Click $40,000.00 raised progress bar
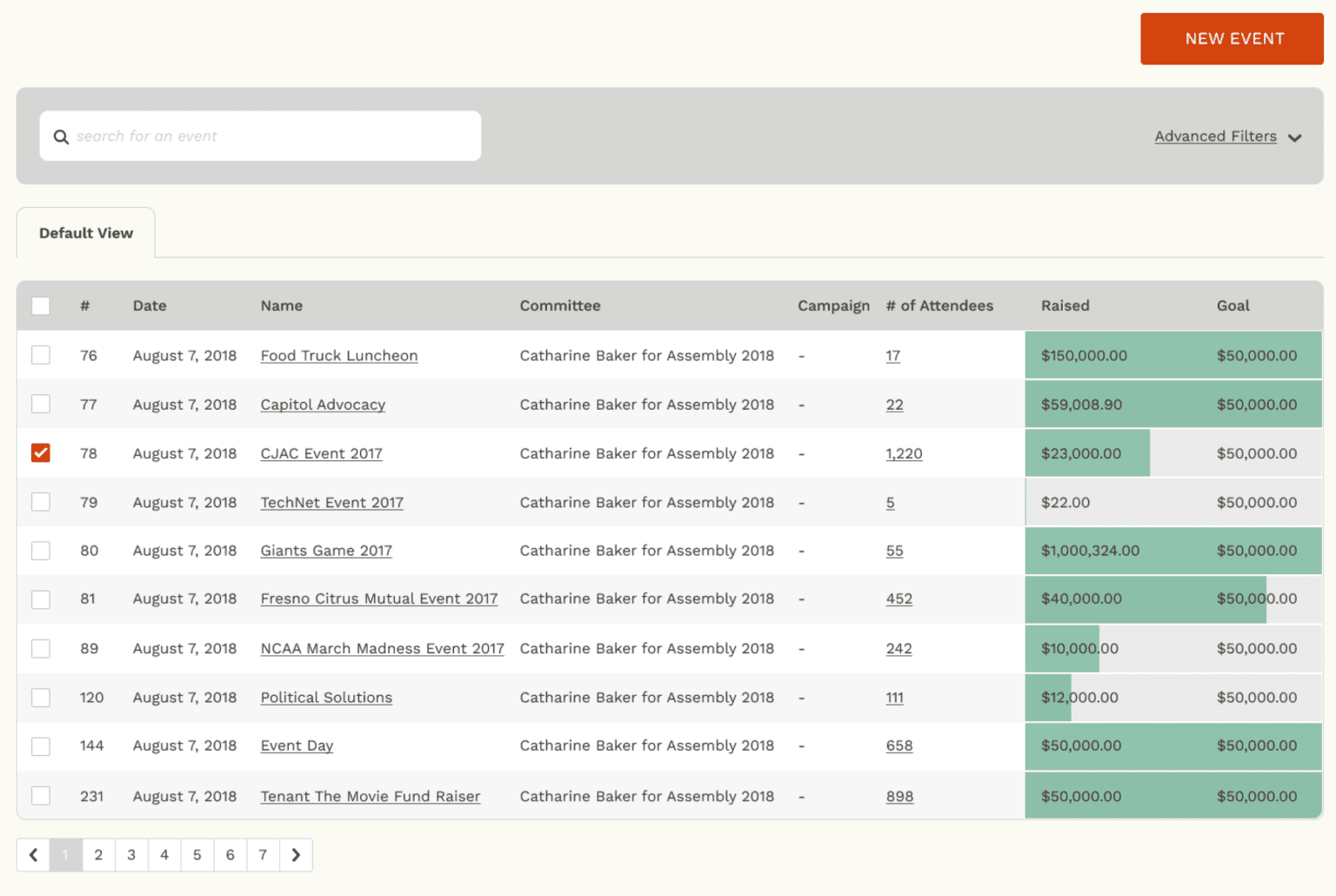 tap(1146, 598)
